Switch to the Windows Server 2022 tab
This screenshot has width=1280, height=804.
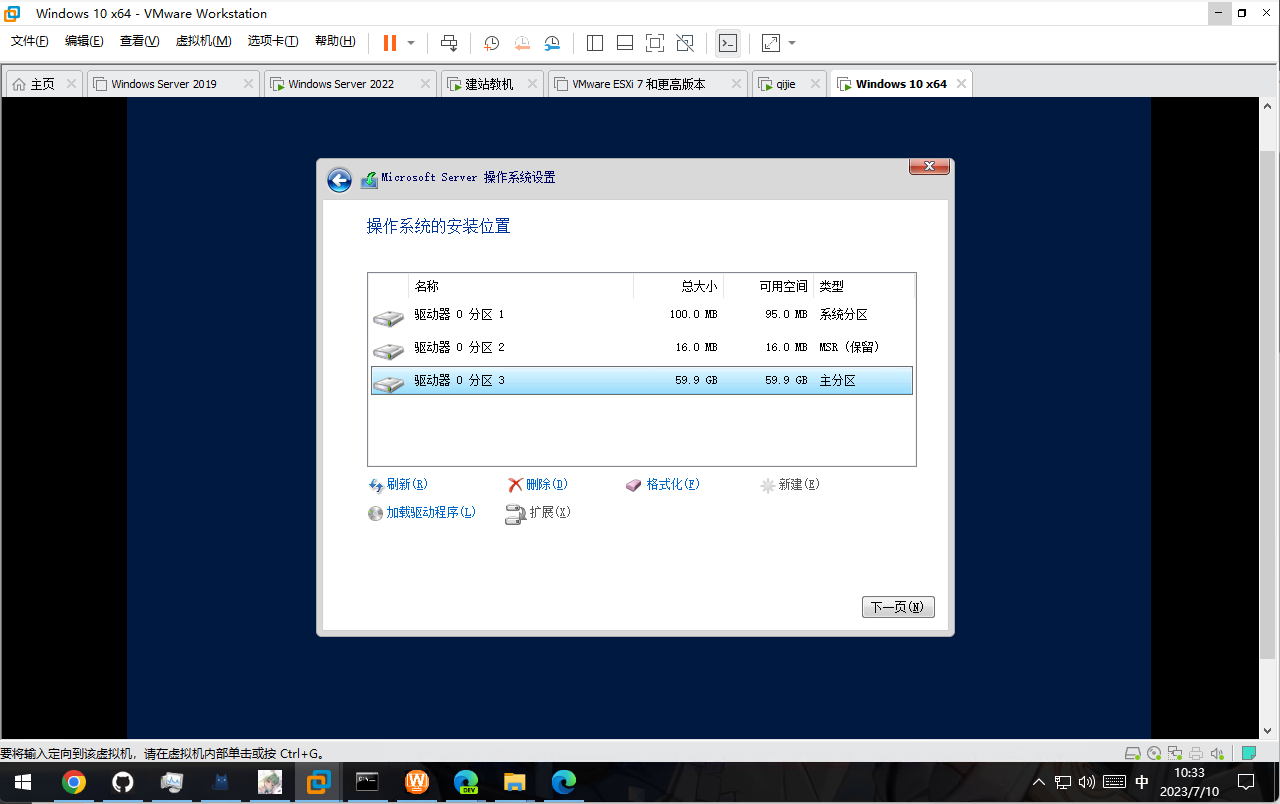point(341,84)
